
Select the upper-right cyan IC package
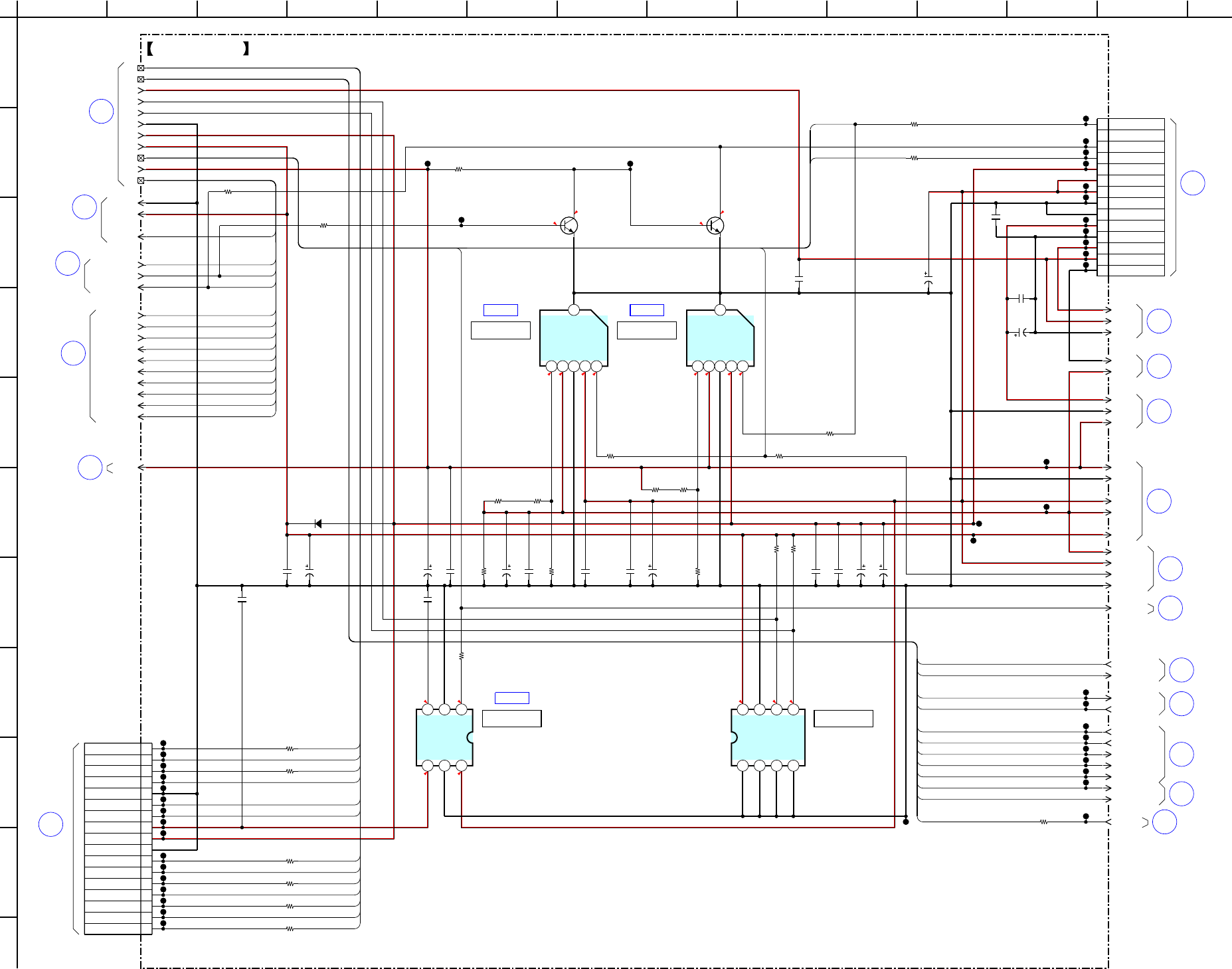720,339
